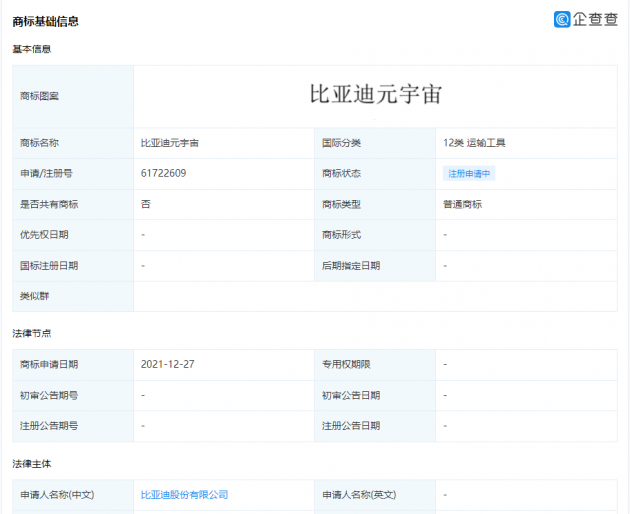Screen dimensions: 630x514
Task: Click the 是否共有商标 label cell
Action: pos(73,204)
